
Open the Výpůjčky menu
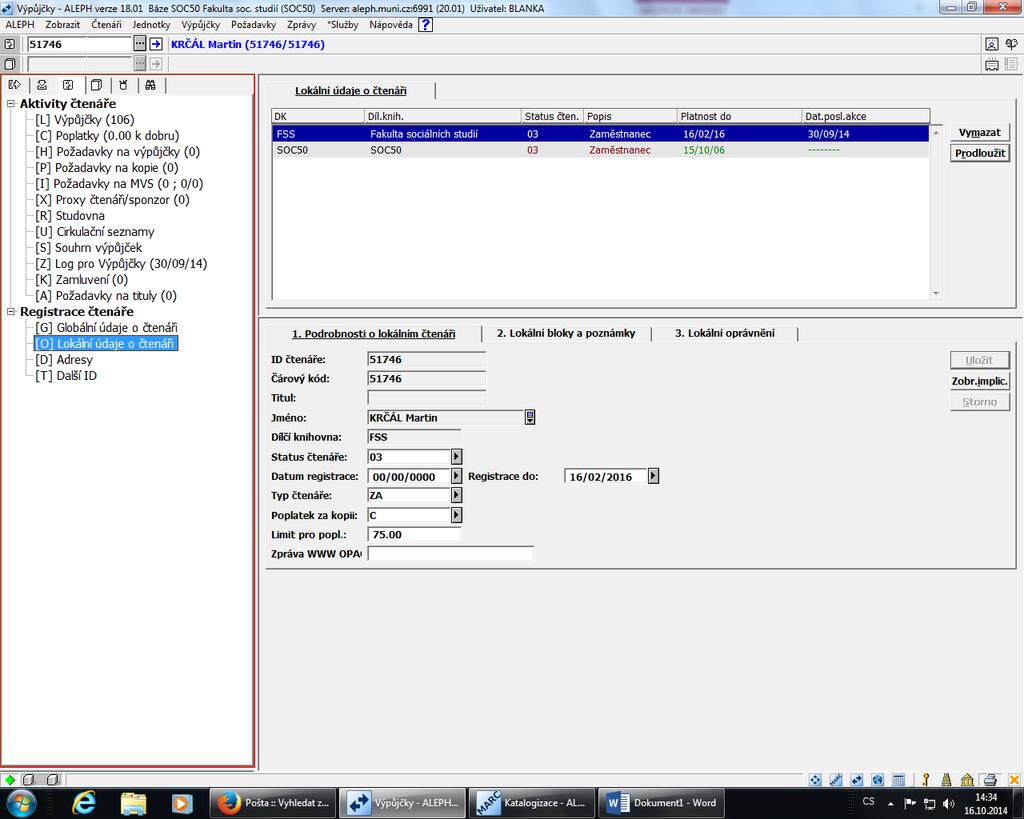200,25
